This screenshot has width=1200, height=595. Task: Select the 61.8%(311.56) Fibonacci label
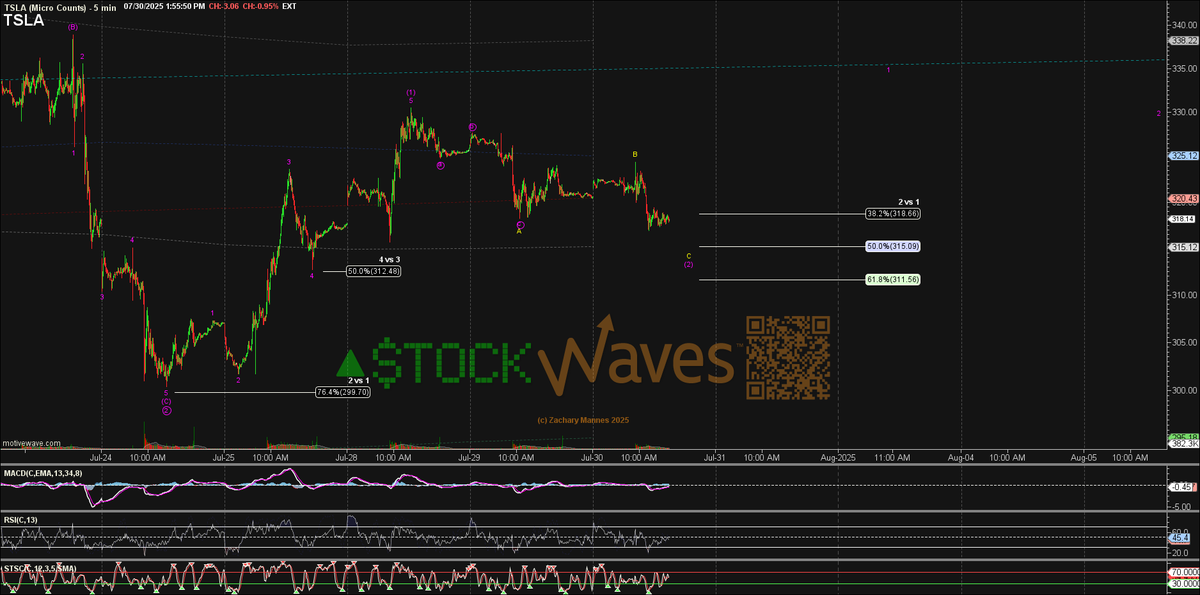click(x=893, y=279)
